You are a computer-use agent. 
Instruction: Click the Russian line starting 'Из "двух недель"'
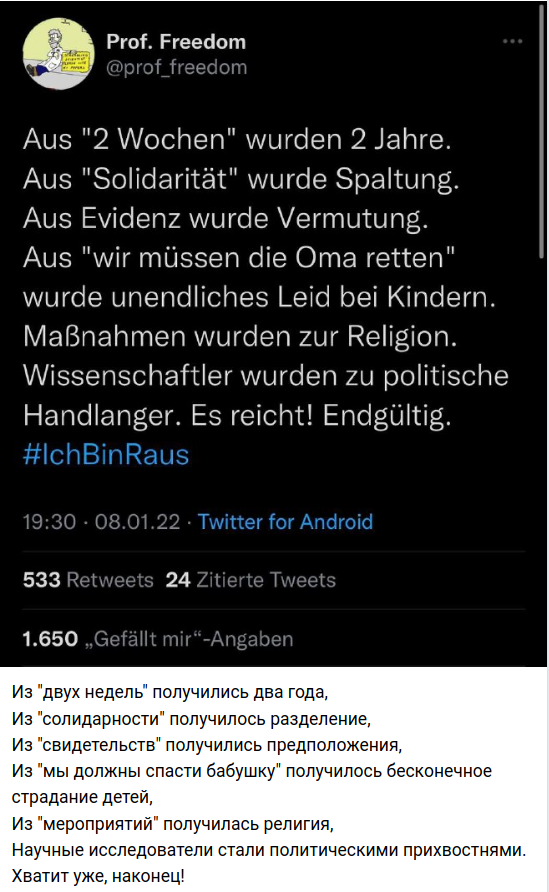point(170,692)
